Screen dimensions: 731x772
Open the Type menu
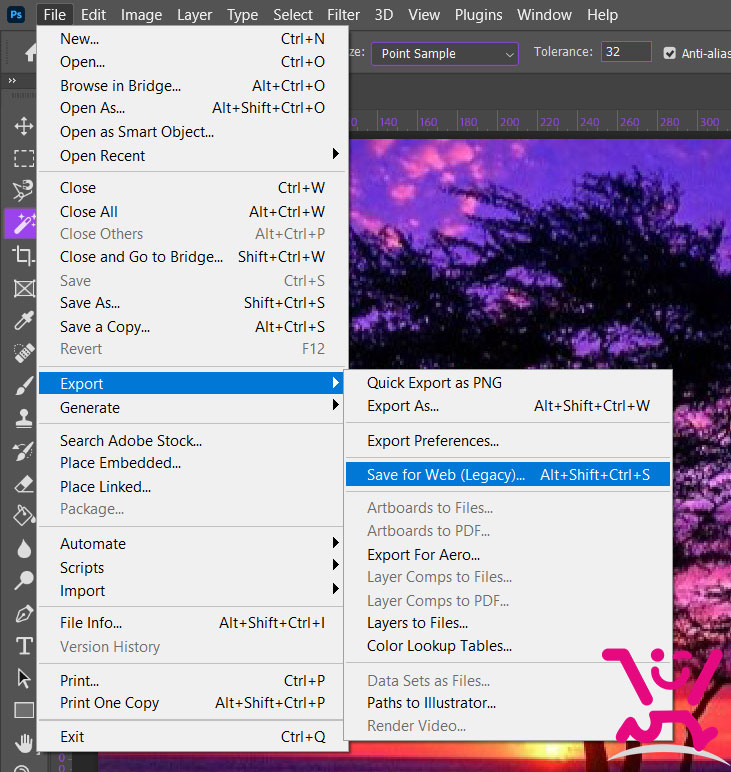242,15
